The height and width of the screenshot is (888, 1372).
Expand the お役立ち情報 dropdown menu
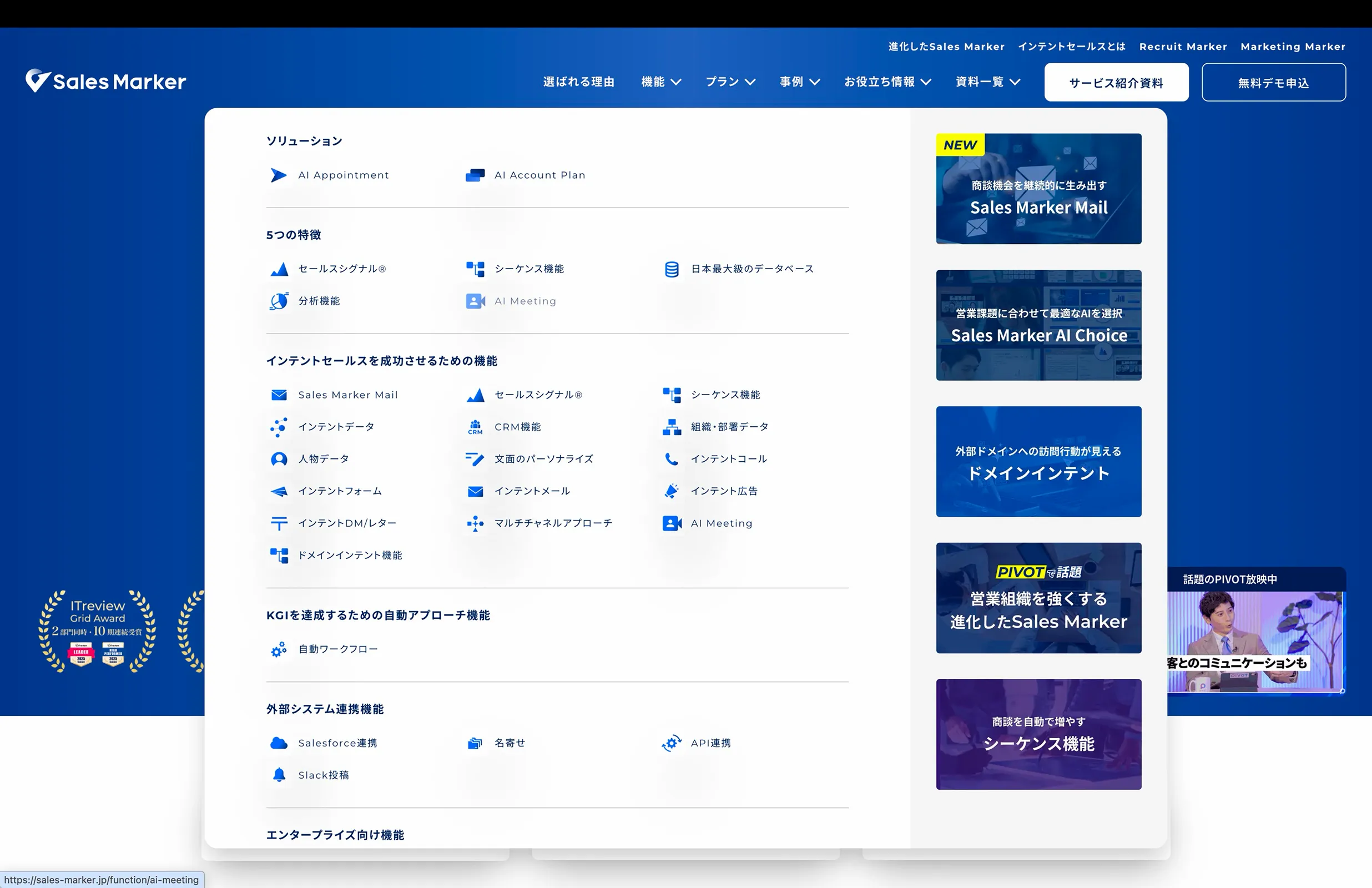pos(888,82)
